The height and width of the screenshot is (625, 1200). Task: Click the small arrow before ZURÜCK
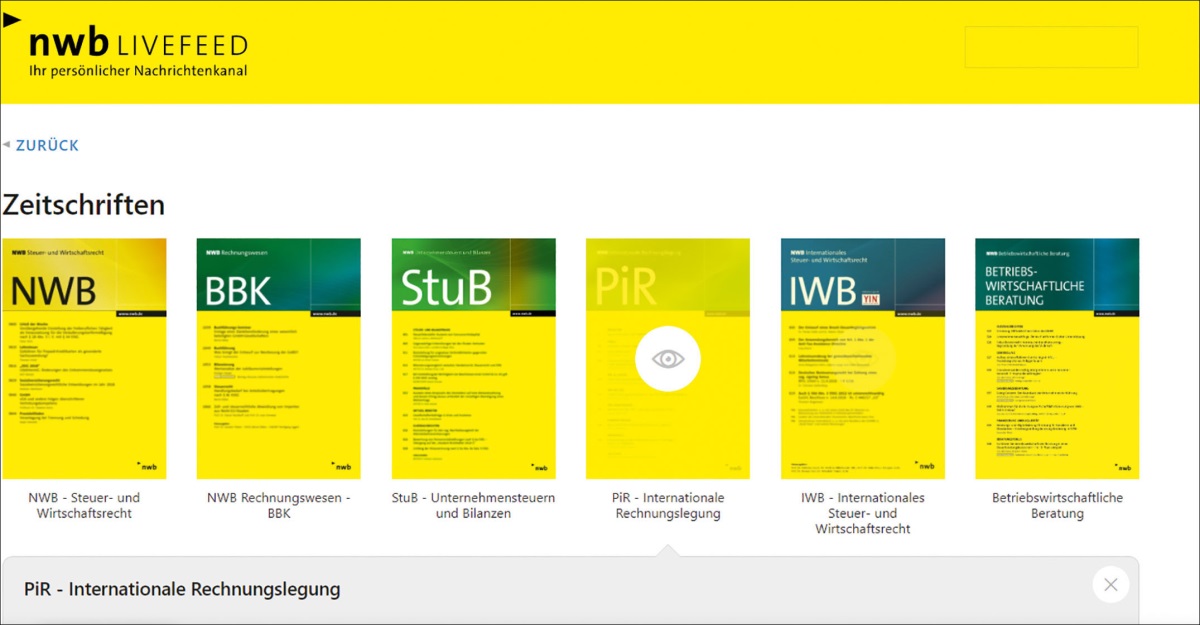pyautogui.click(x=7, y=144)
